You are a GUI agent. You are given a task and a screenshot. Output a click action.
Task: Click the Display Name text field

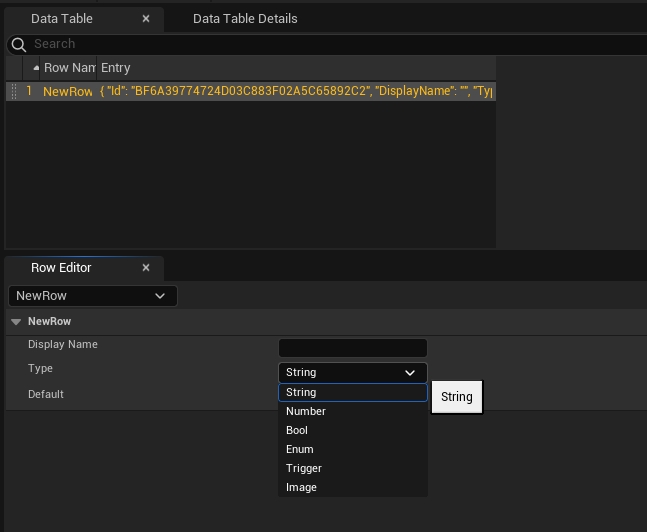click(x=352, y=348)
